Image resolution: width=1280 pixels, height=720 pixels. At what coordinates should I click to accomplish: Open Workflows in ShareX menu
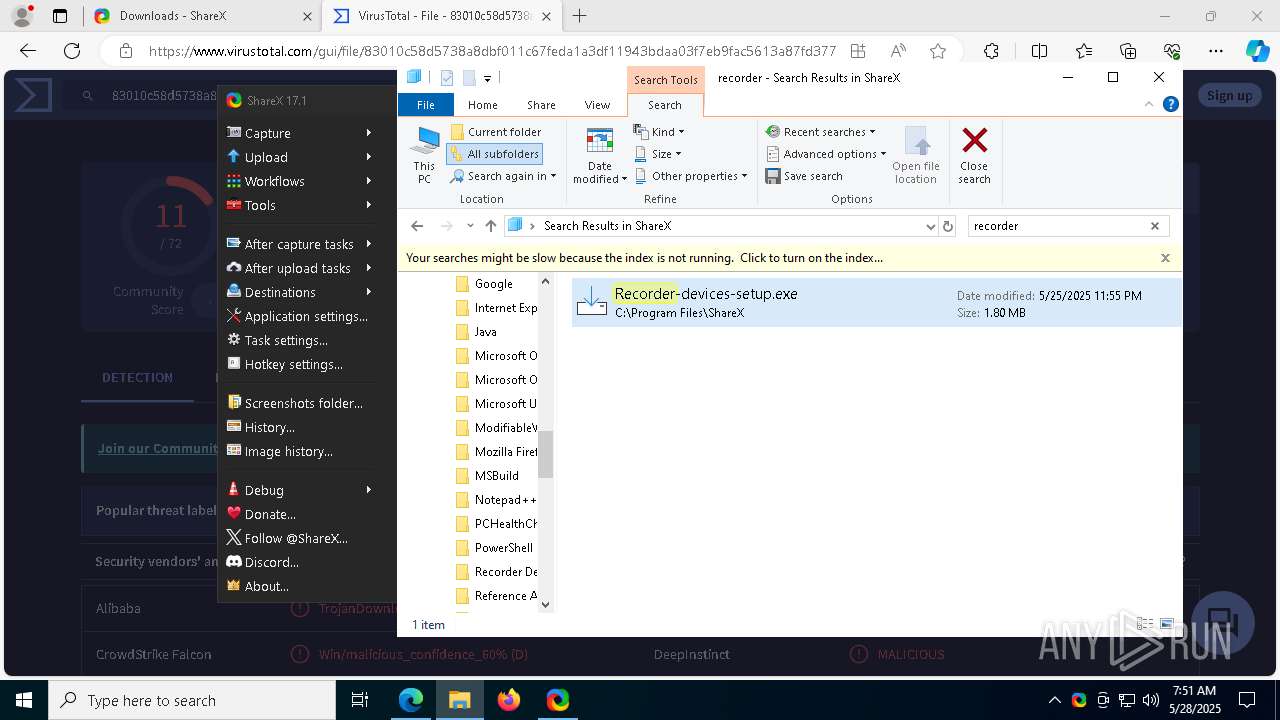pos(297,181)
